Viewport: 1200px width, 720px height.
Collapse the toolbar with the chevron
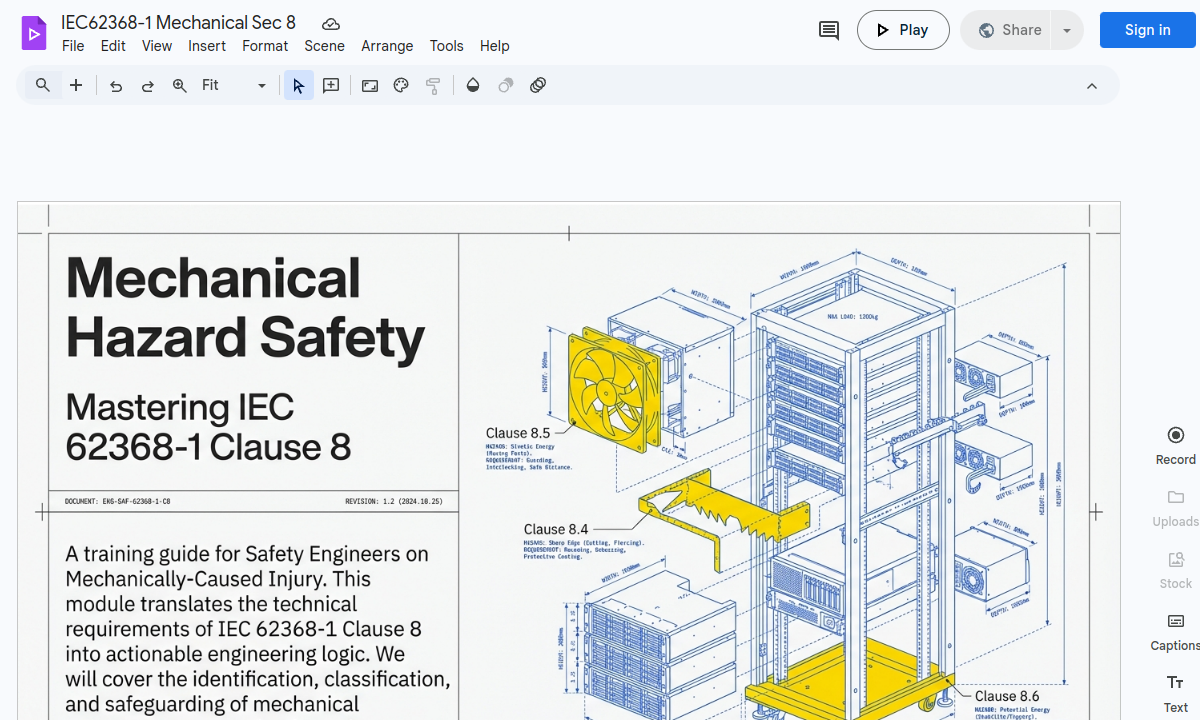1092,85
